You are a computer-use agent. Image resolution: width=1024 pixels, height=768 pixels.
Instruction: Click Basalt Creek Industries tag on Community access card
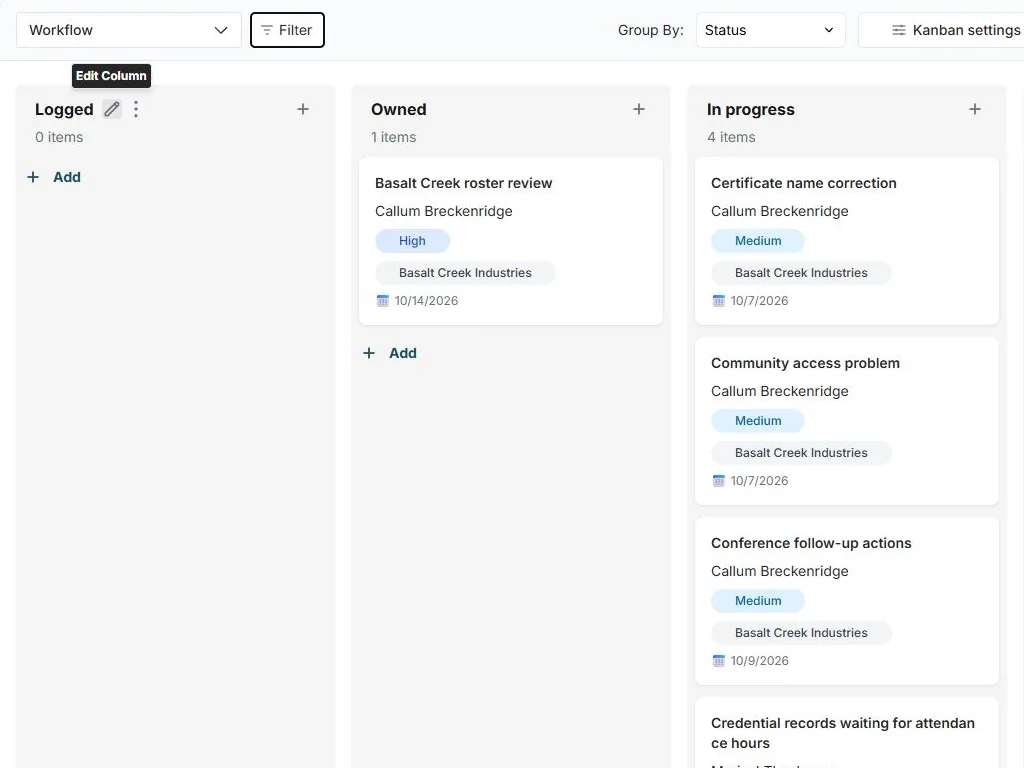coord(801,453)
